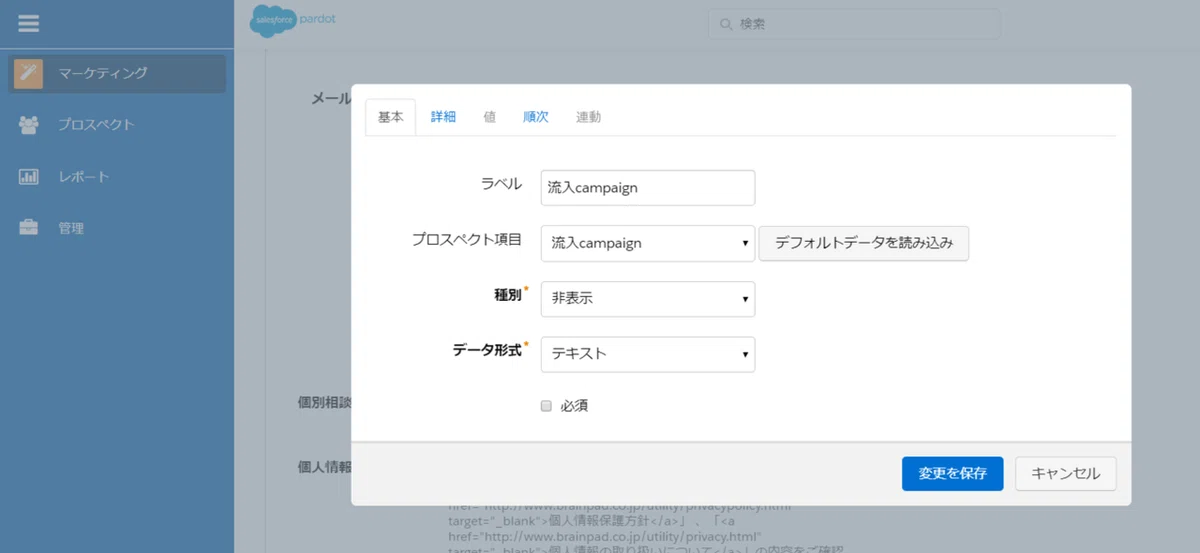The height and width of the screenshot is (553, 1200).
Task: Switch to the 連動 tab
Action: point(589,117)
